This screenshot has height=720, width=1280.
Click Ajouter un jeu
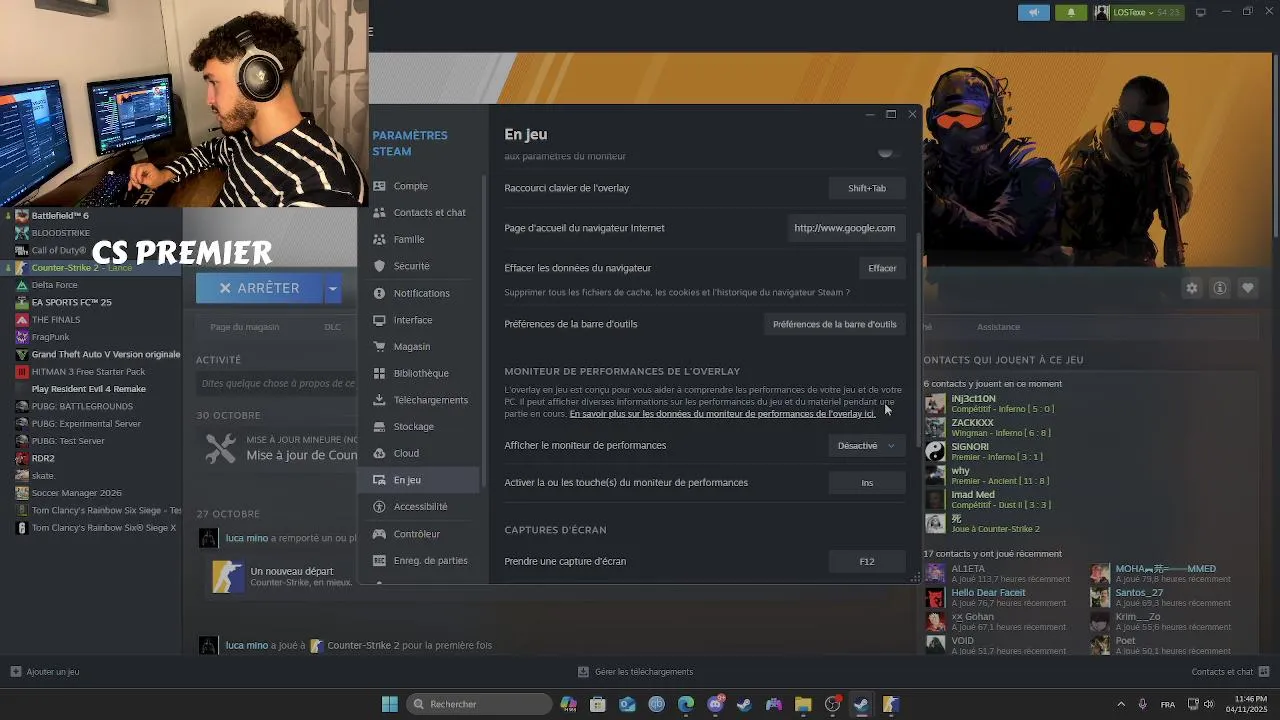coord(45,672)
